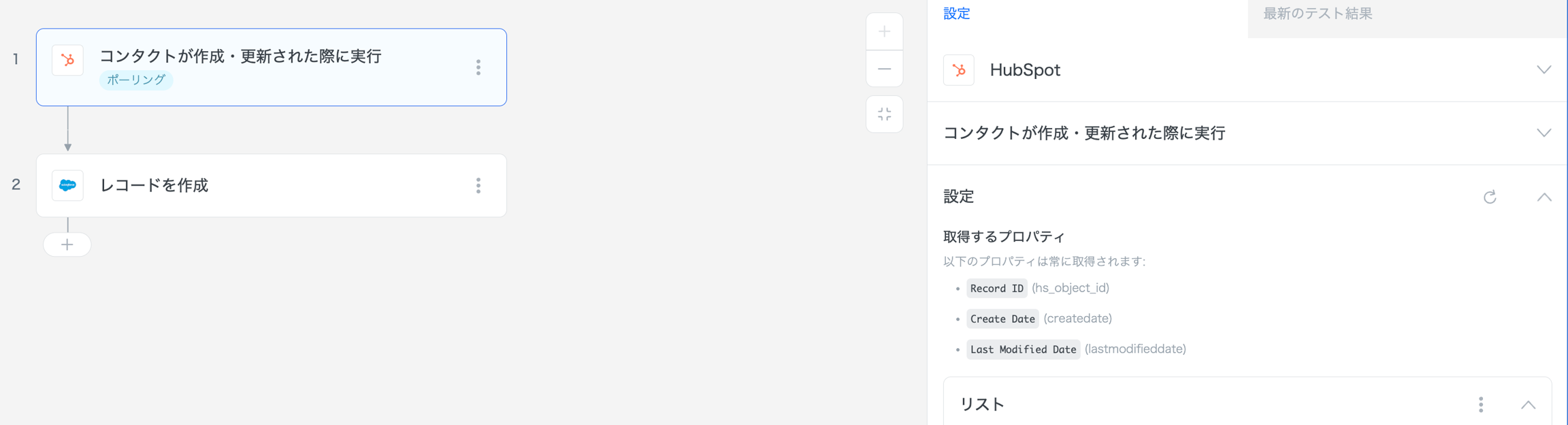
Task: Zoom in the workflow canvas
Action: [x=884, y=31]
